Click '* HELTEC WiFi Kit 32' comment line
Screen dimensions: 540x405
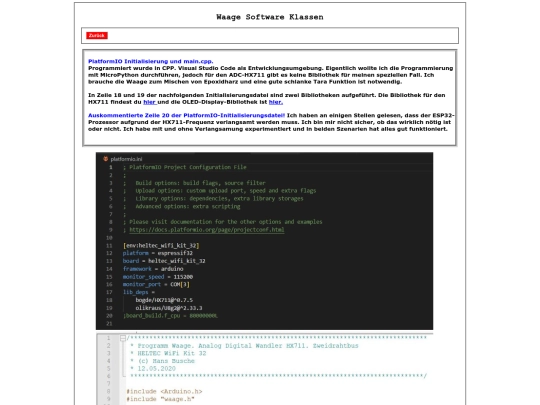point(168,353)
